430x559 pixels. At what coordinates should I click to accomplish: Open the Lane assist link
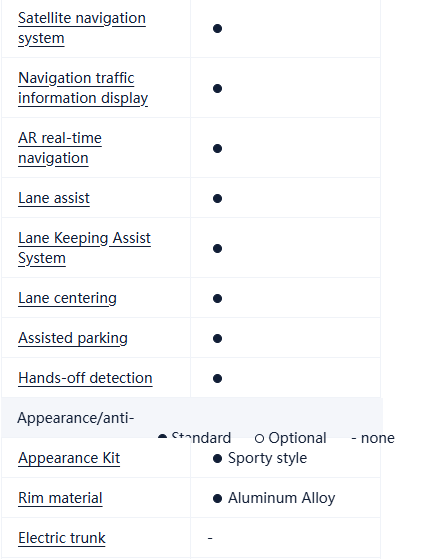coord(54,198)
